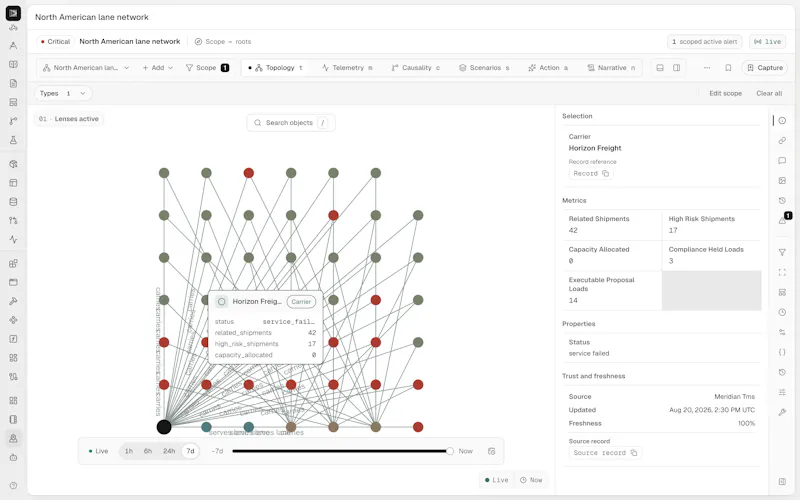This screenshot has width=800, height=500.
Task: Open the link icon in right rail
Action: [x=782, y=140]
